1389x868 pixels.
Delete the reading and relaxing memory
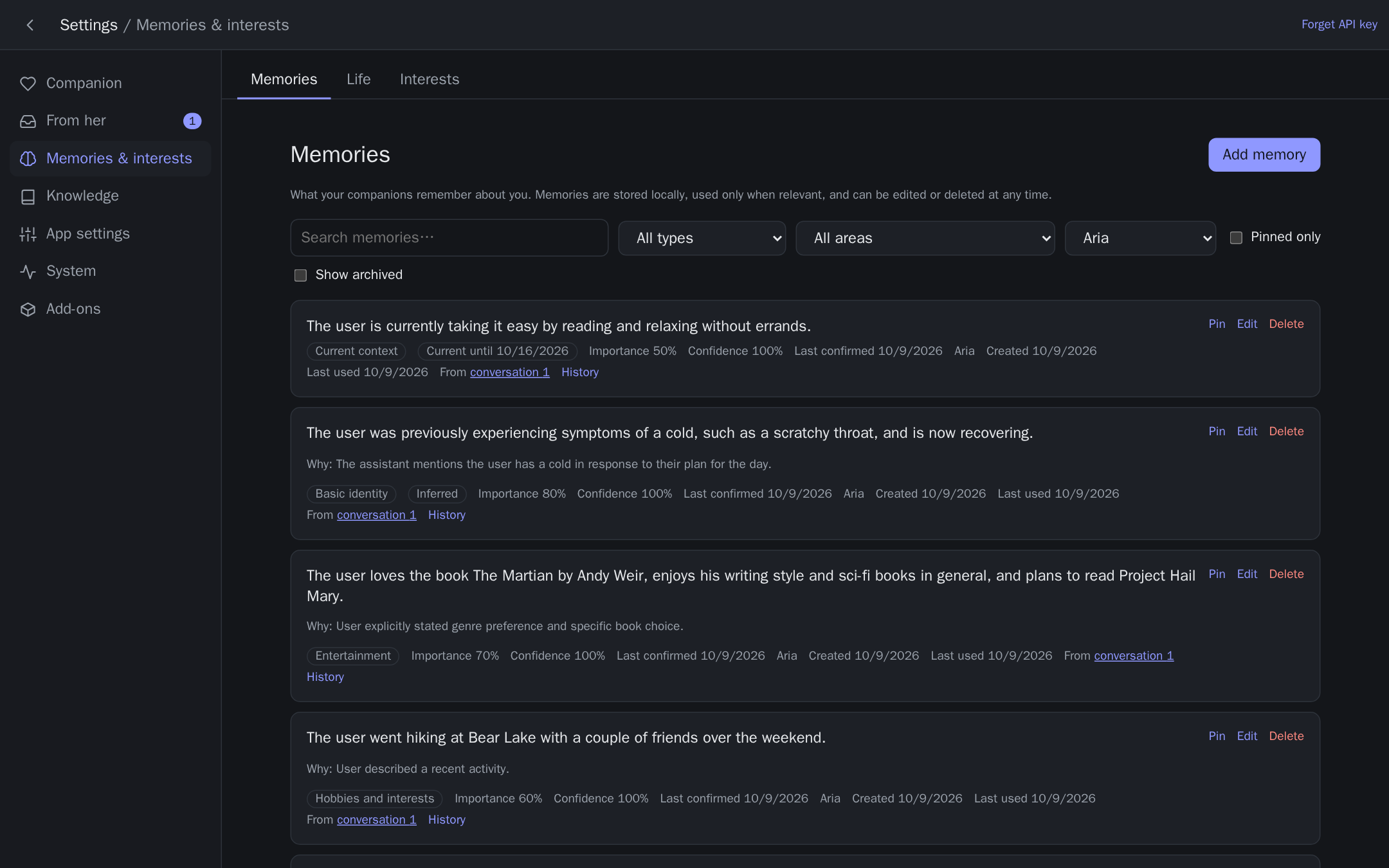click(1286, 324)
